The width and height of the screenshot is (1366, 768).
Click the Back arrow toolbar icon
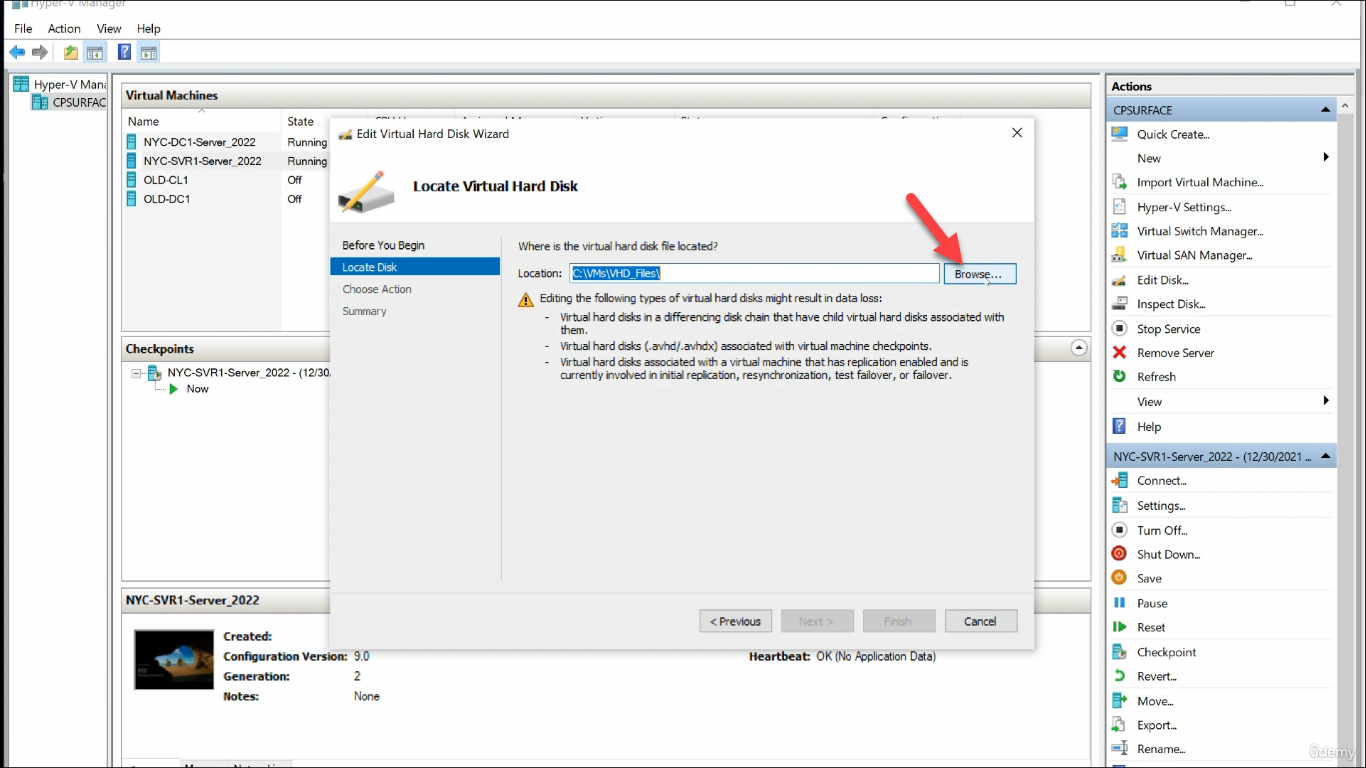point(17,52)
